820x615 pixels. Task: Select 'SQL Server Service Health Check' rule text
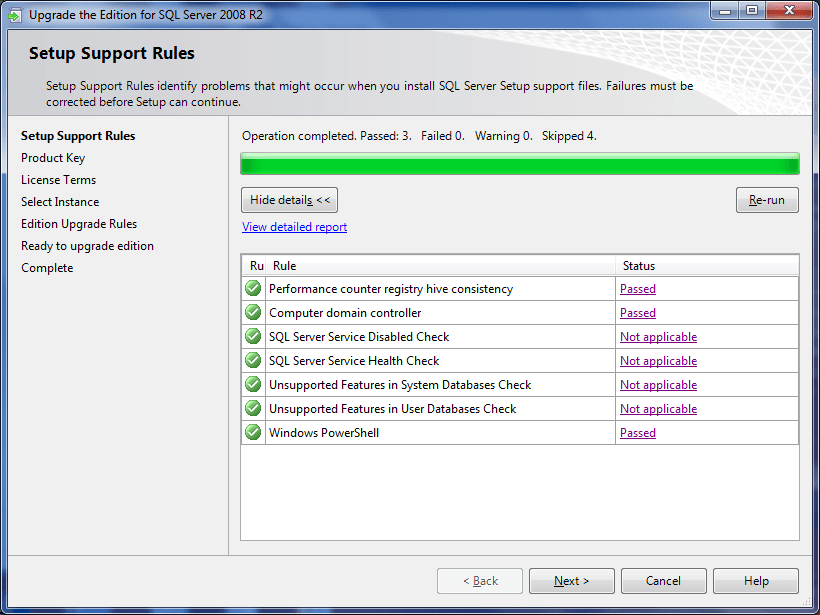354,361
